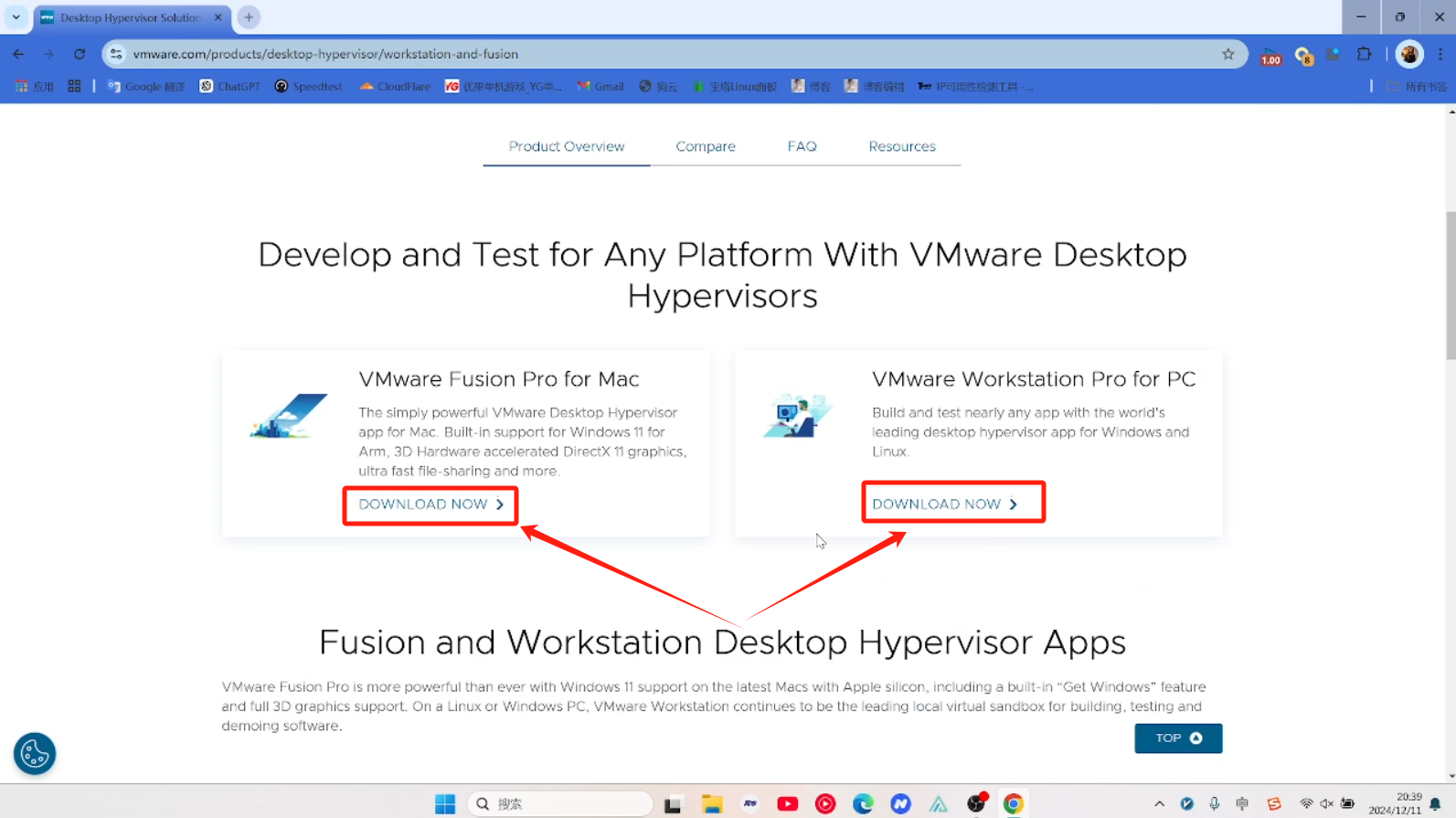This screenshot has height=818, width=1456.
Task: Open the red circular play app in taskbar
Action: (824, 803)
